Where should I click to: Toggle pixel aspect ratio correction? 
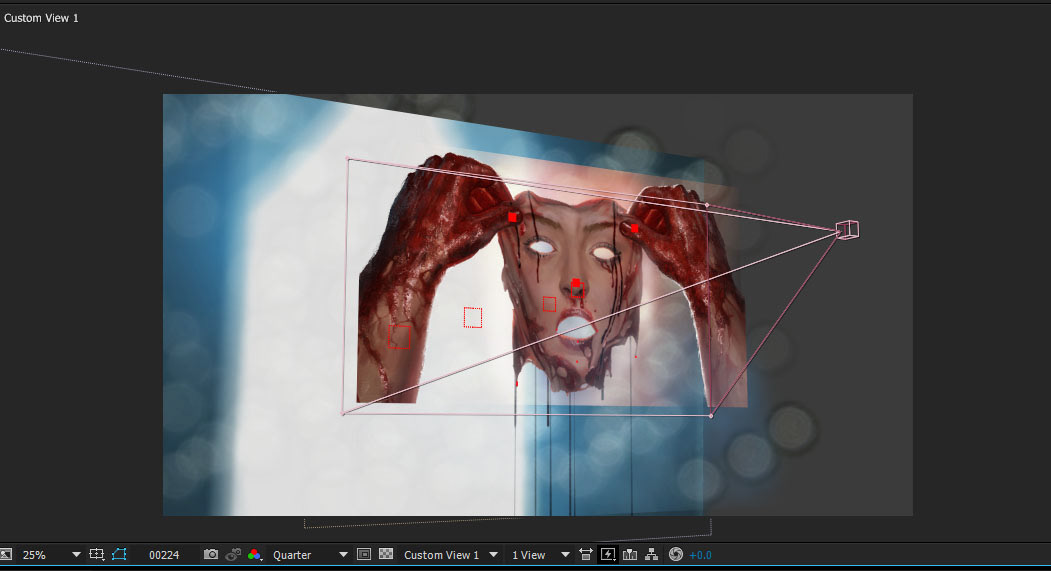click(x=586, y=554)
